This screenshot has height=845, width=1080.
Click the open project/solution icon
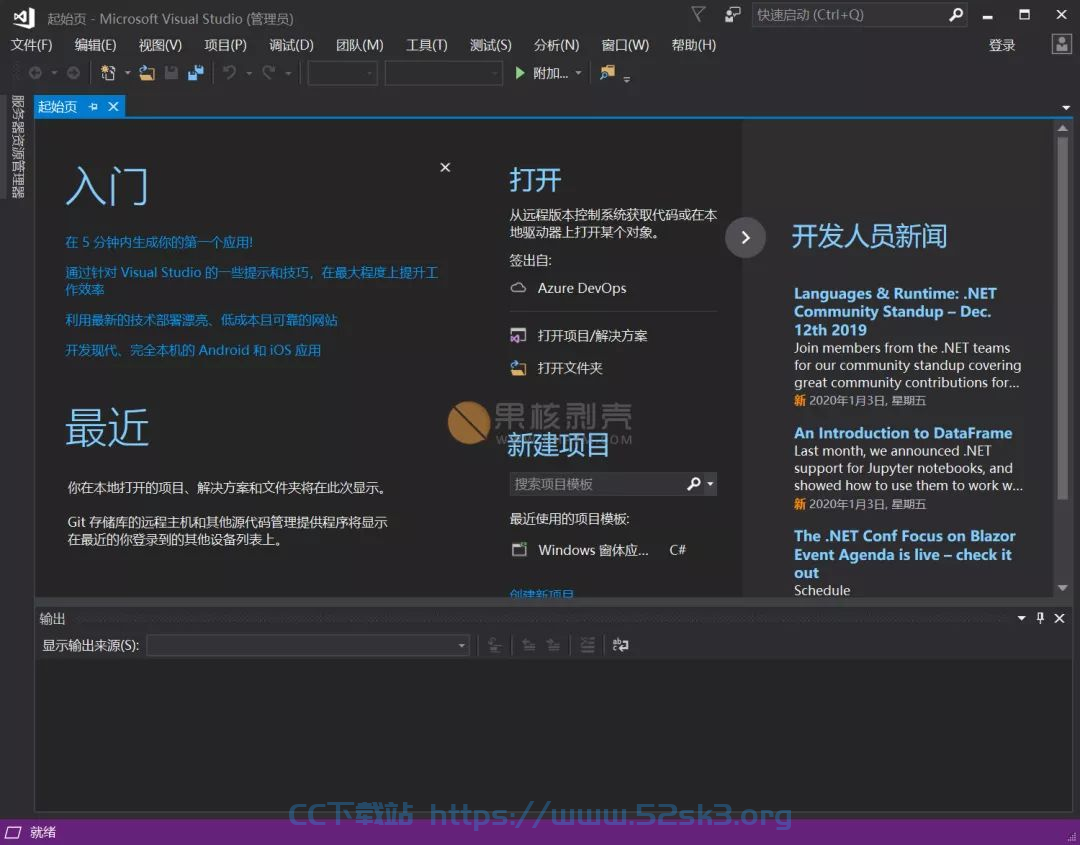pos(518,335)
